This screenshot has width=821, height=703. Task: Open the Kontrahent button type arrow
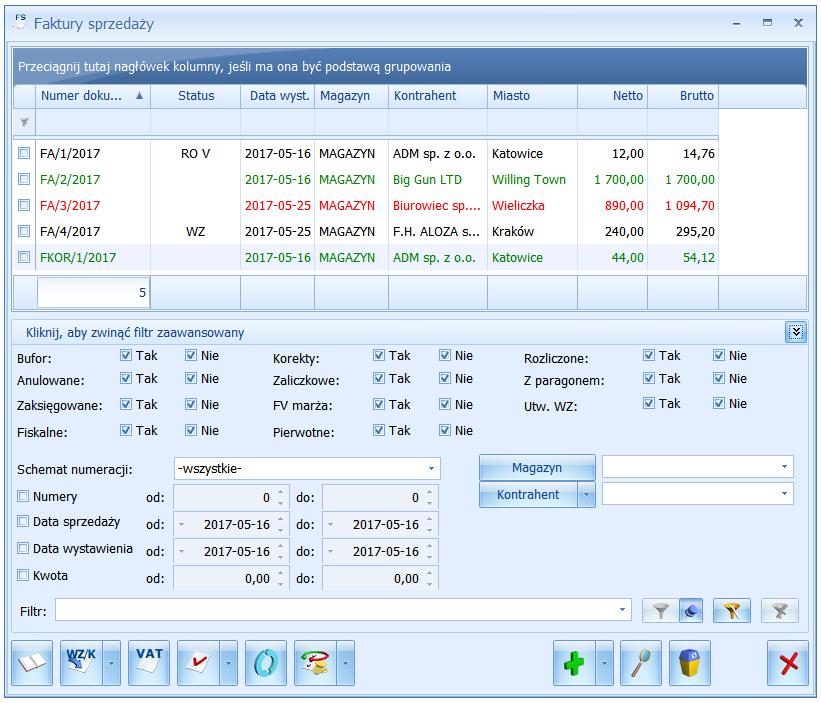pos(586,495)
